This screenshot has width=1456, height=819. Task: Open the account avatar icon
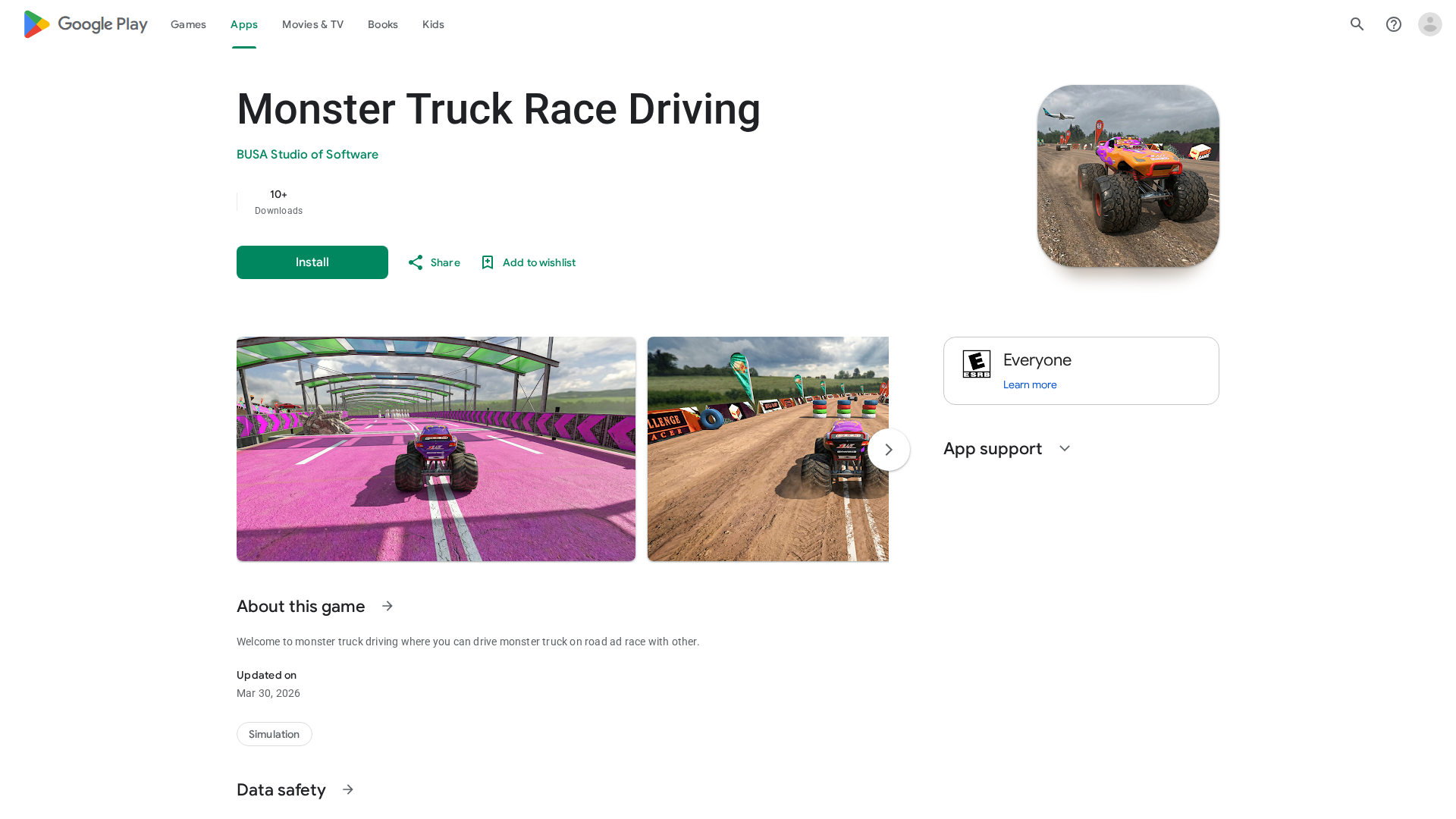1430,24
